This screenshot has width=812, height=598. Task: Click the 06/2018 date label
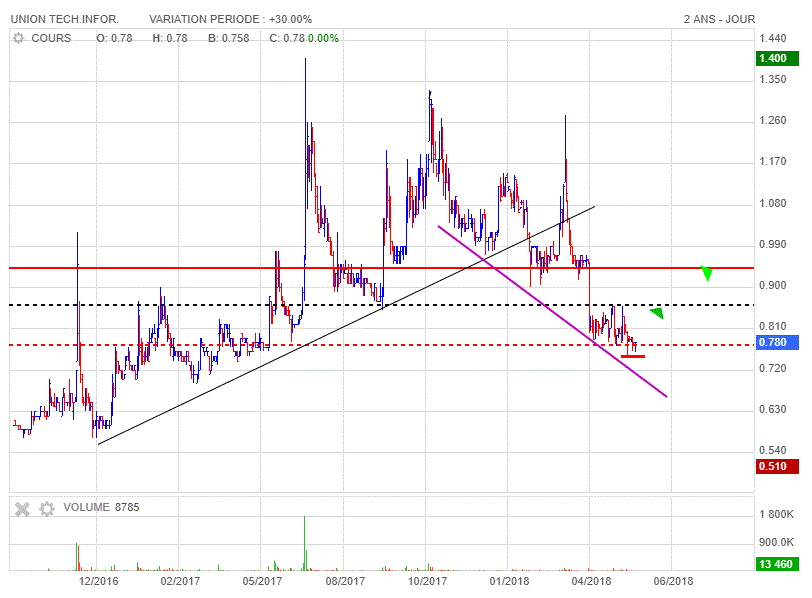point(673,581)
